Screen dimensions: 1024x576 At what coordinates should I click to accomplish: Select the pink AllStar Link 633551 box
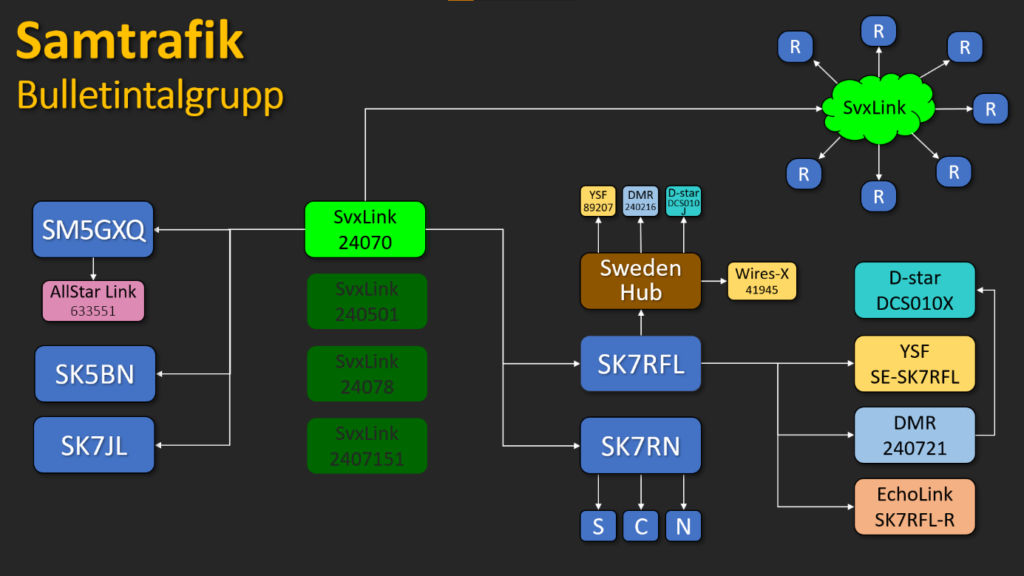coord(93,300)
